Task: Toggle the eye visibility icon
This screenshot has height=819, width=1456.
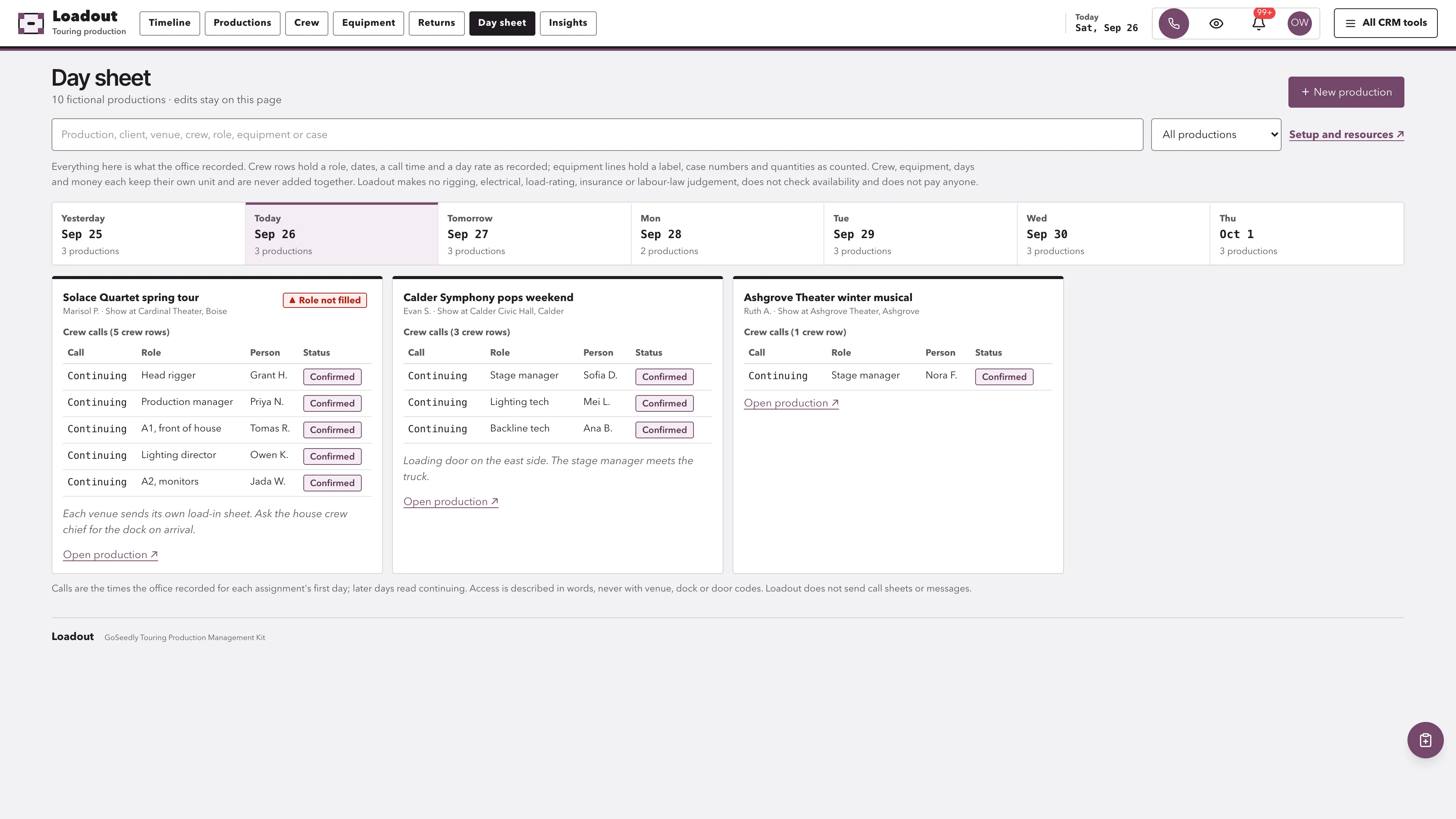Action: coord(1216,23)
